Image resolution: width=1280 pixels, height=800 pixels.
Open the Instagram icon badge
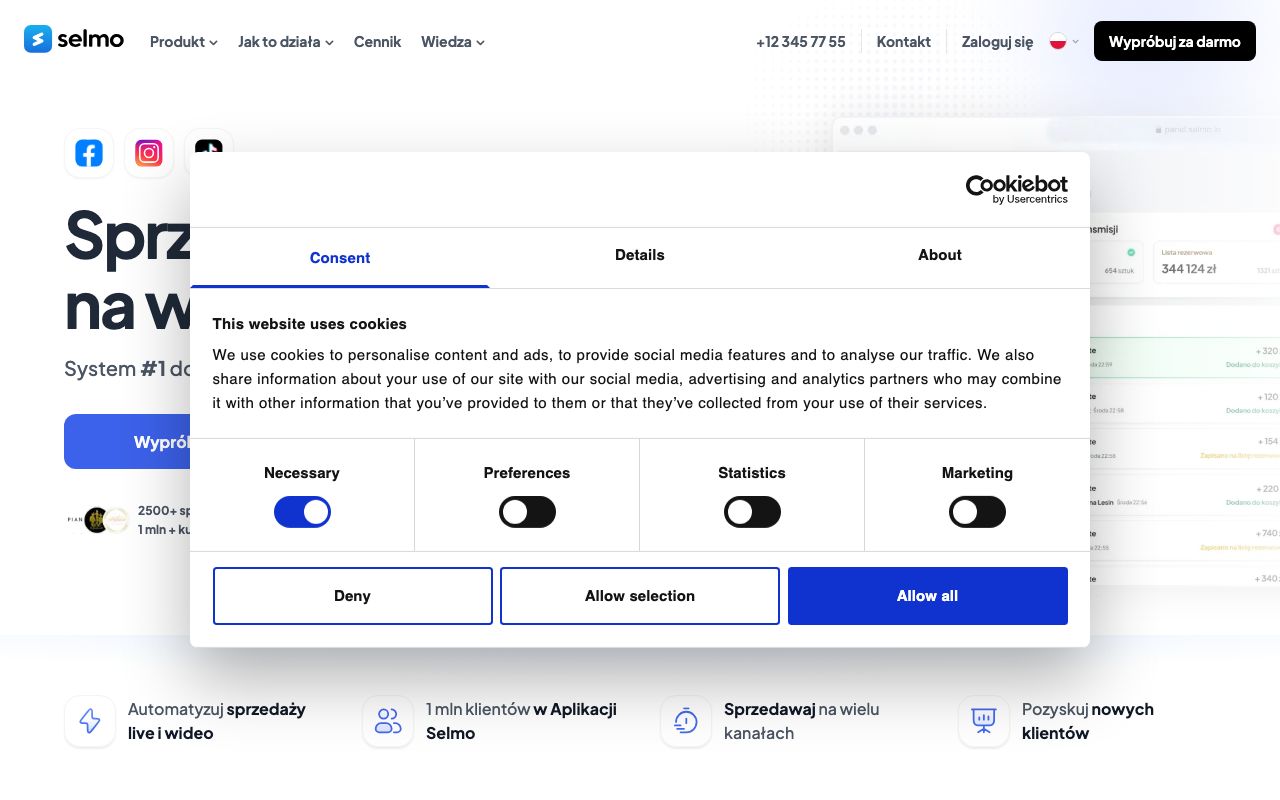149,153
